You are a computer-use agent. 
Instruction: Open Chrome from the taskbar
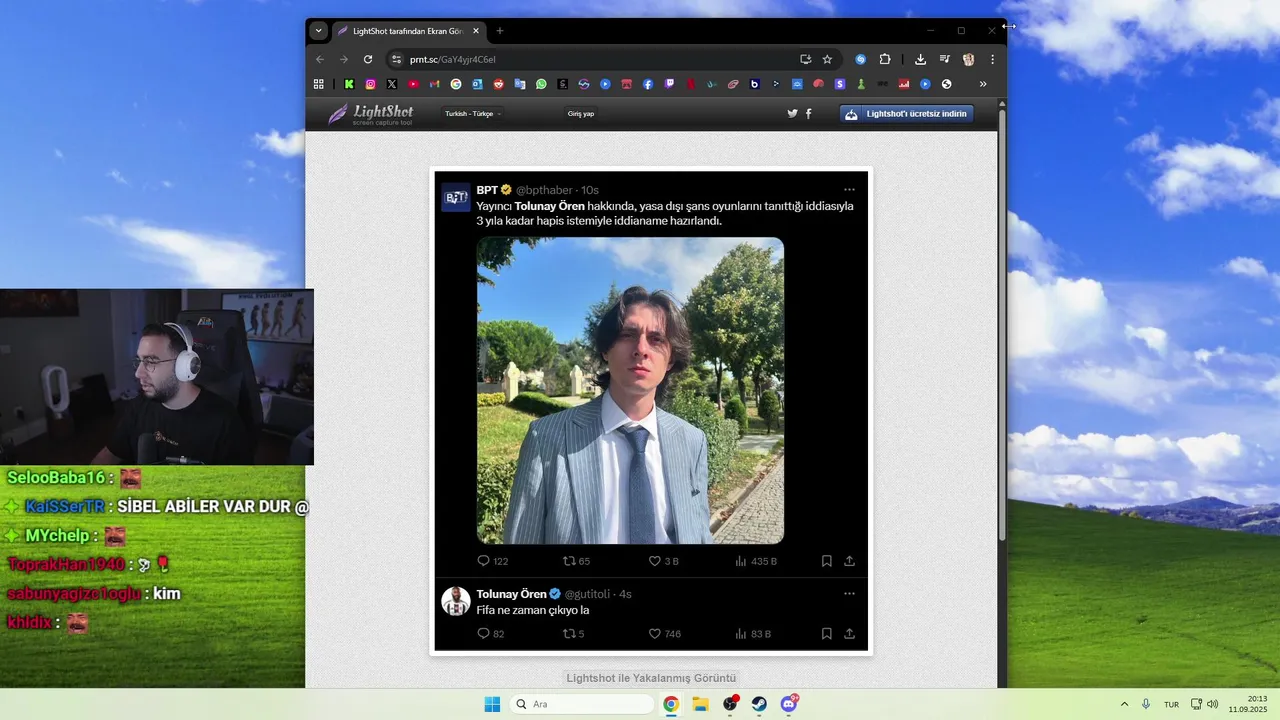point(671,704)
